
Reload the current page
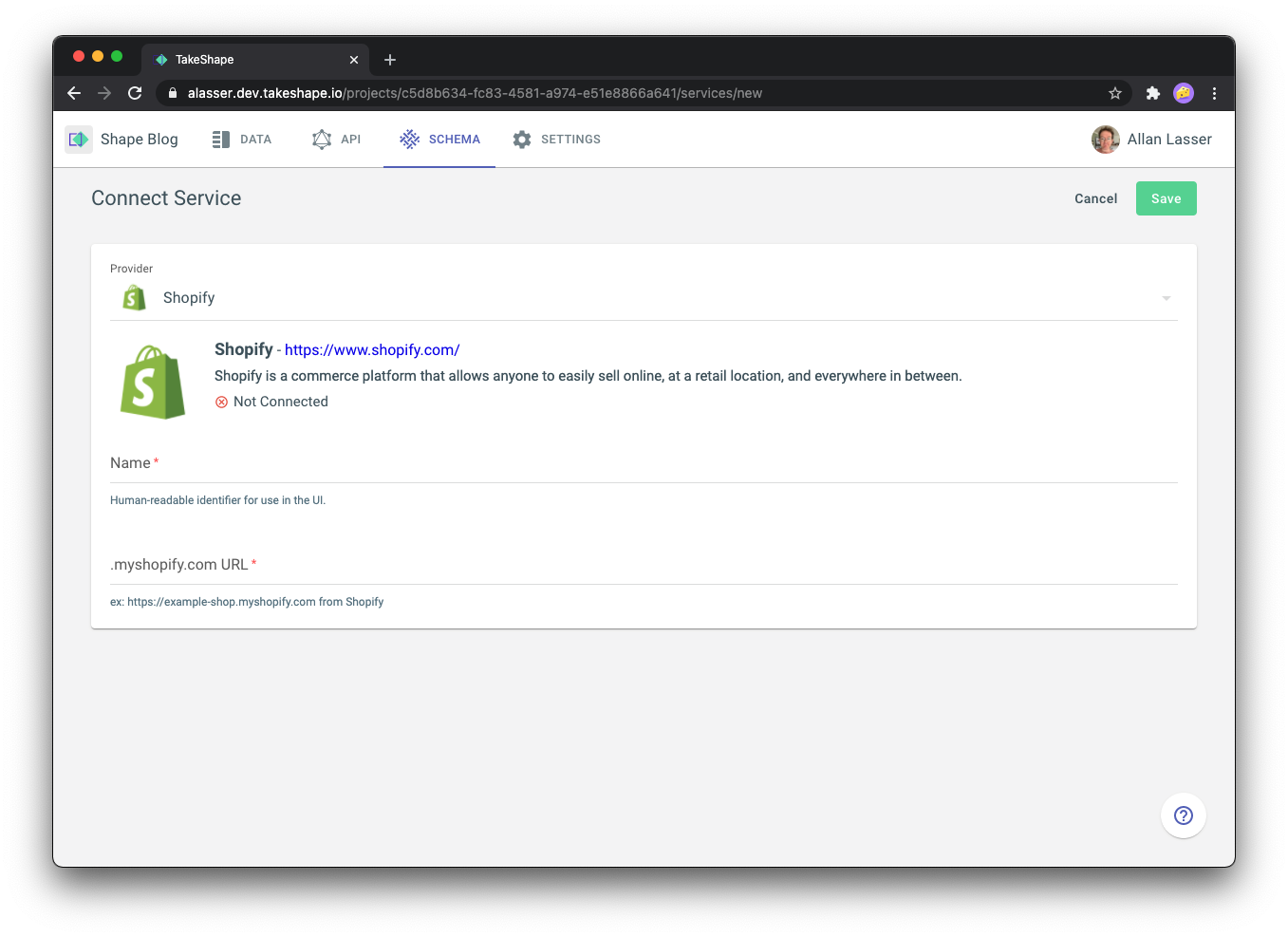pyautogui.click(x=135, y=93)
